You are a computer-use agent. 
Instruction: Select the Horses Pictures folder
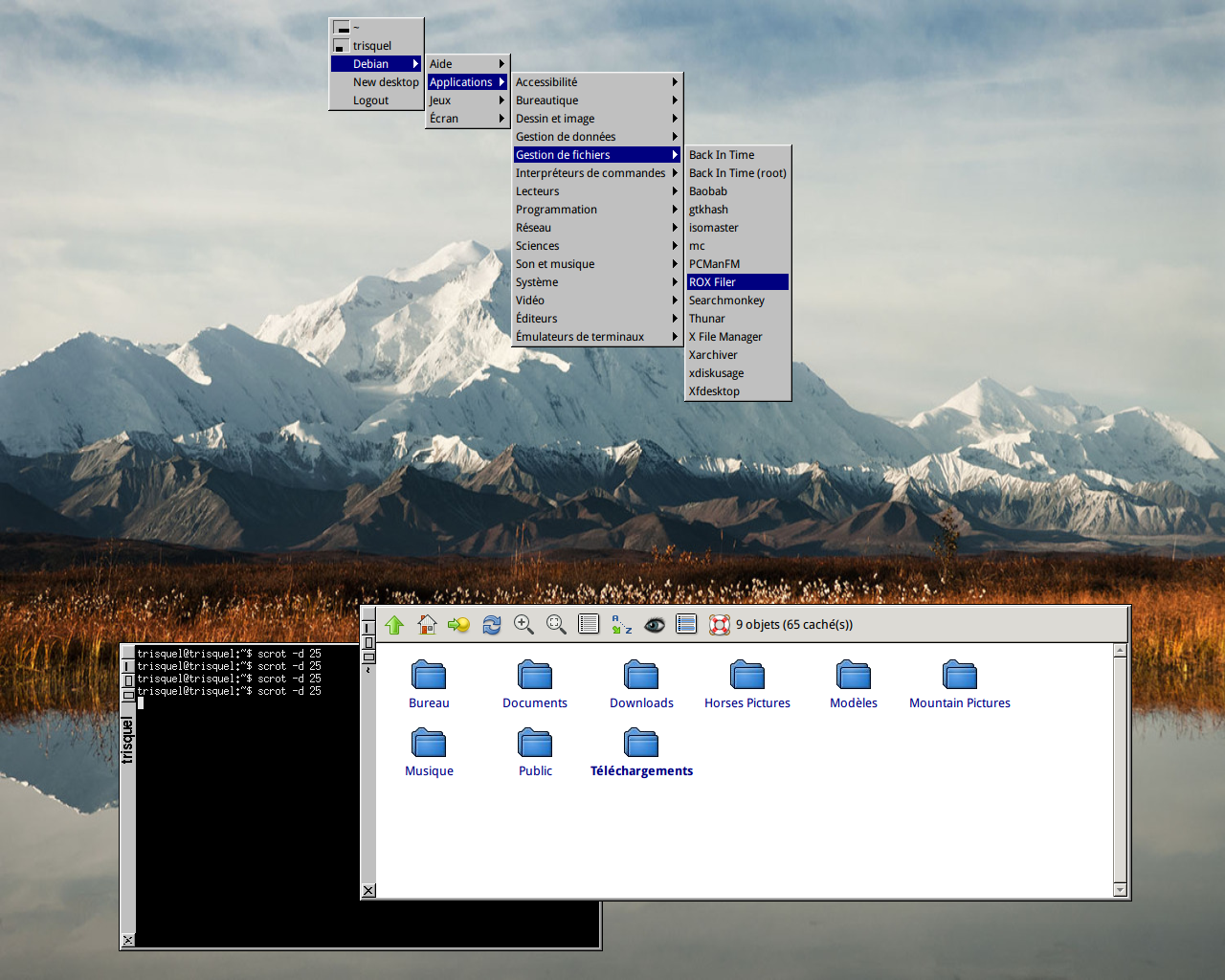pos(747,684)
